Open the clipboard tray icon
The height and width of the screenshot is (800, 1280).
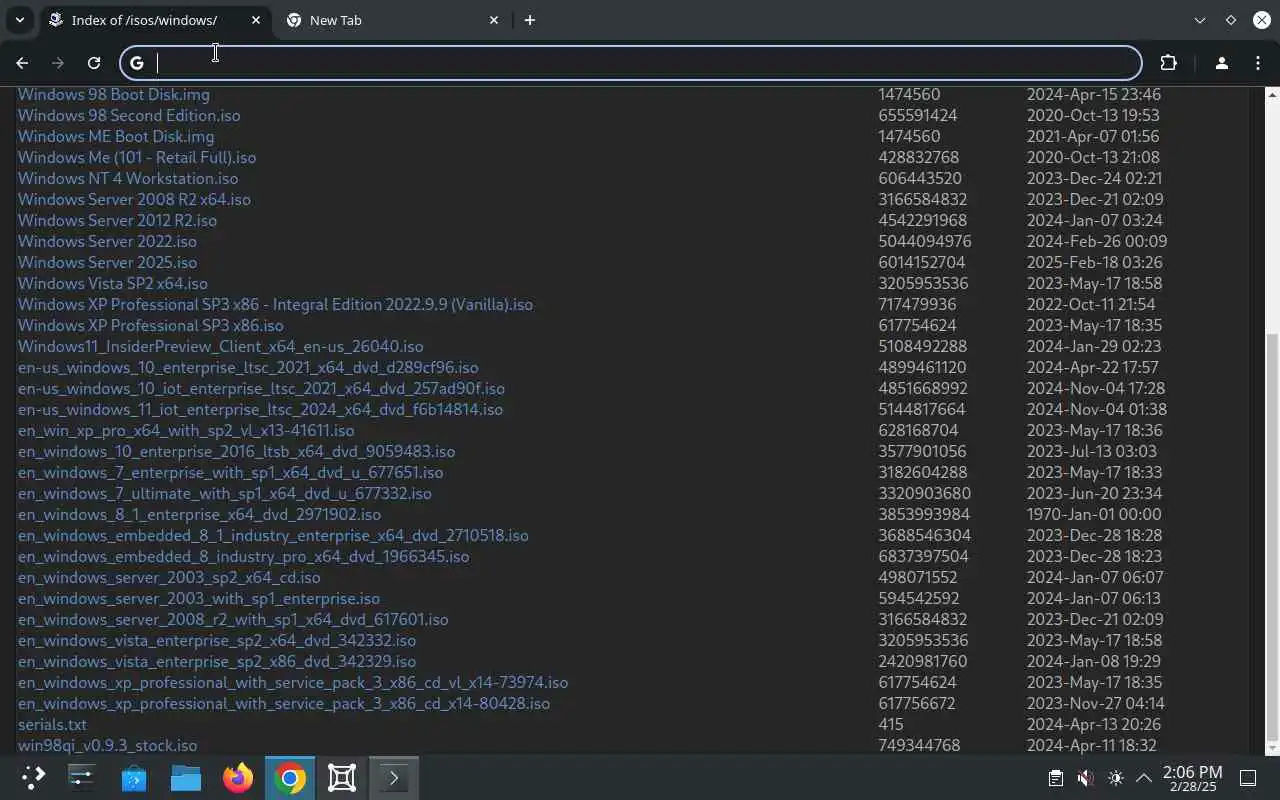(1055, 778)
